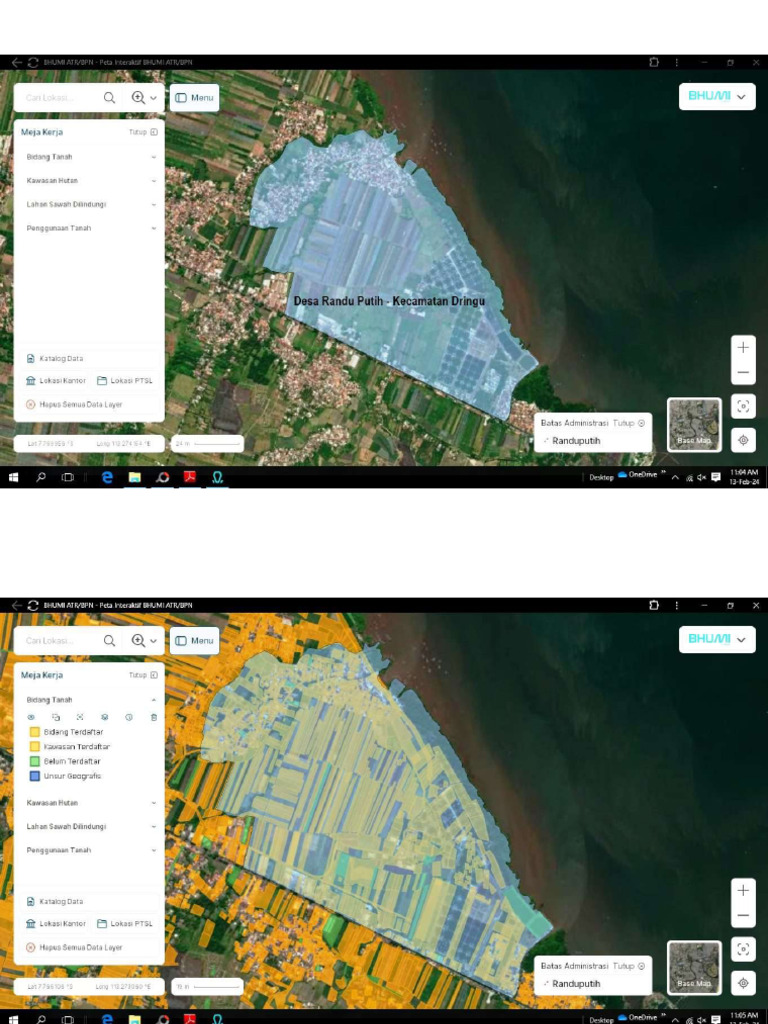Open Base Map thumbnail in the 11:04 AM window
The height and width of the screenshot is (1024, 768).
pos(694,425)
